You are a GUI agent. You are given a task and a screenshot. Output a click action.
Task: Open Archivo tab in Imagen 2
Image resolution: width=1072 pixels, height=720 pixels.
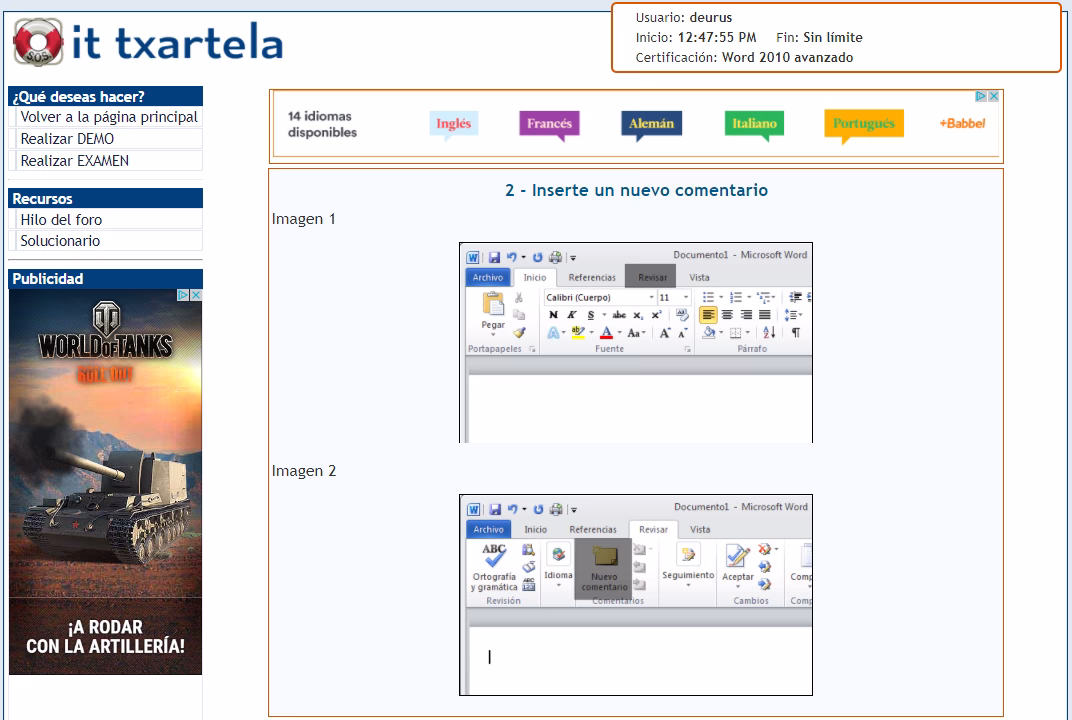point(488,529)
